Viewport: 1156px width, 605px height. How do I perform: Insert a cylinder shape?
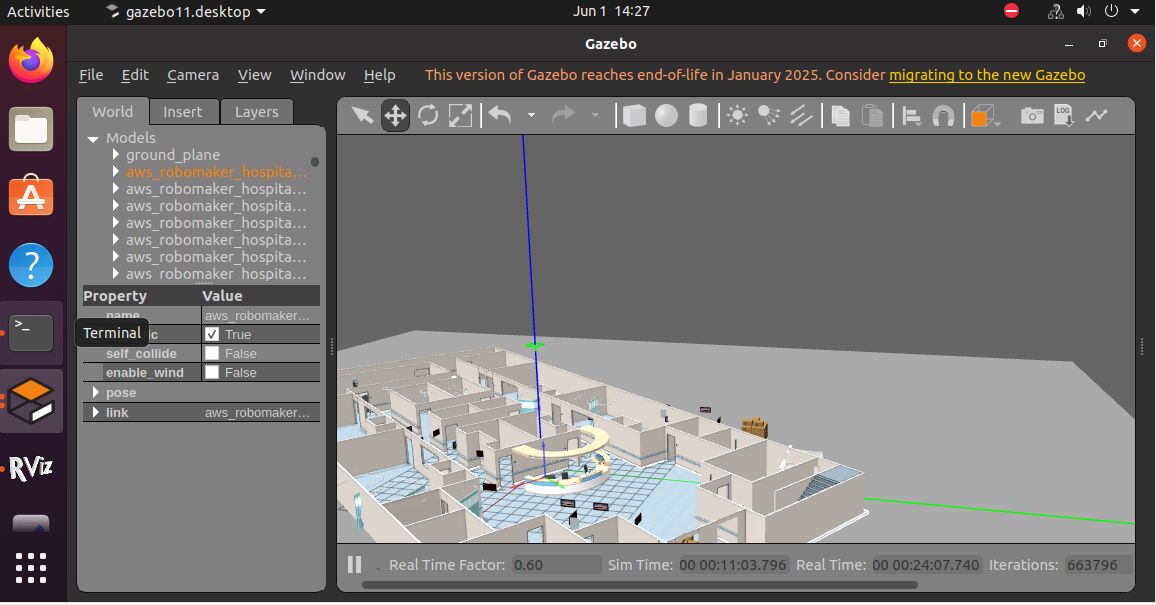698,116
